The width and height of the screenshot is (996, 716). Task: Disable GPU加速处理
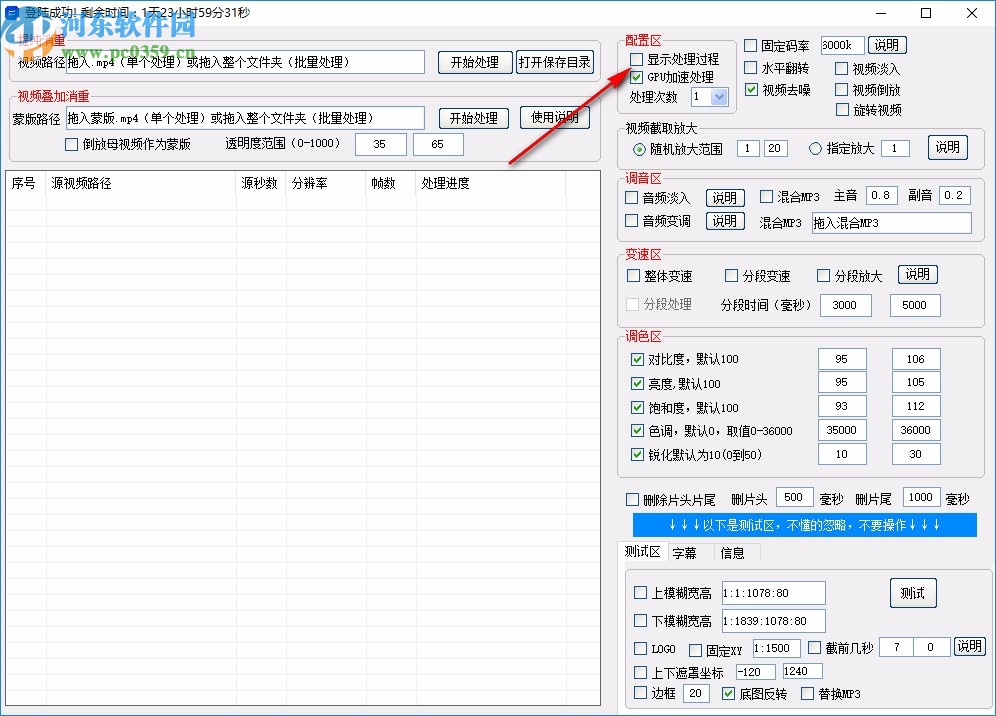635,77
